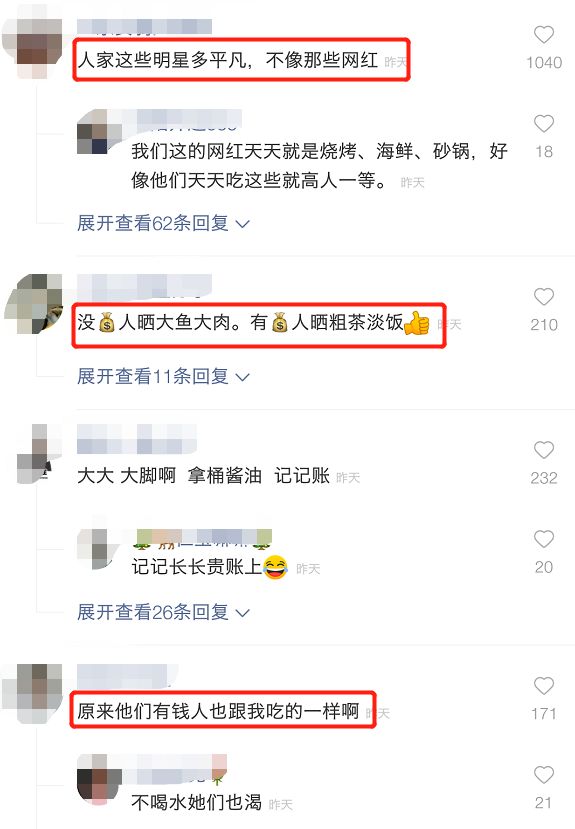Open avatar of 不喝水她们也渴 replier
The width and height of the screenshot is (575, 829).
click(x=98, y=778)
